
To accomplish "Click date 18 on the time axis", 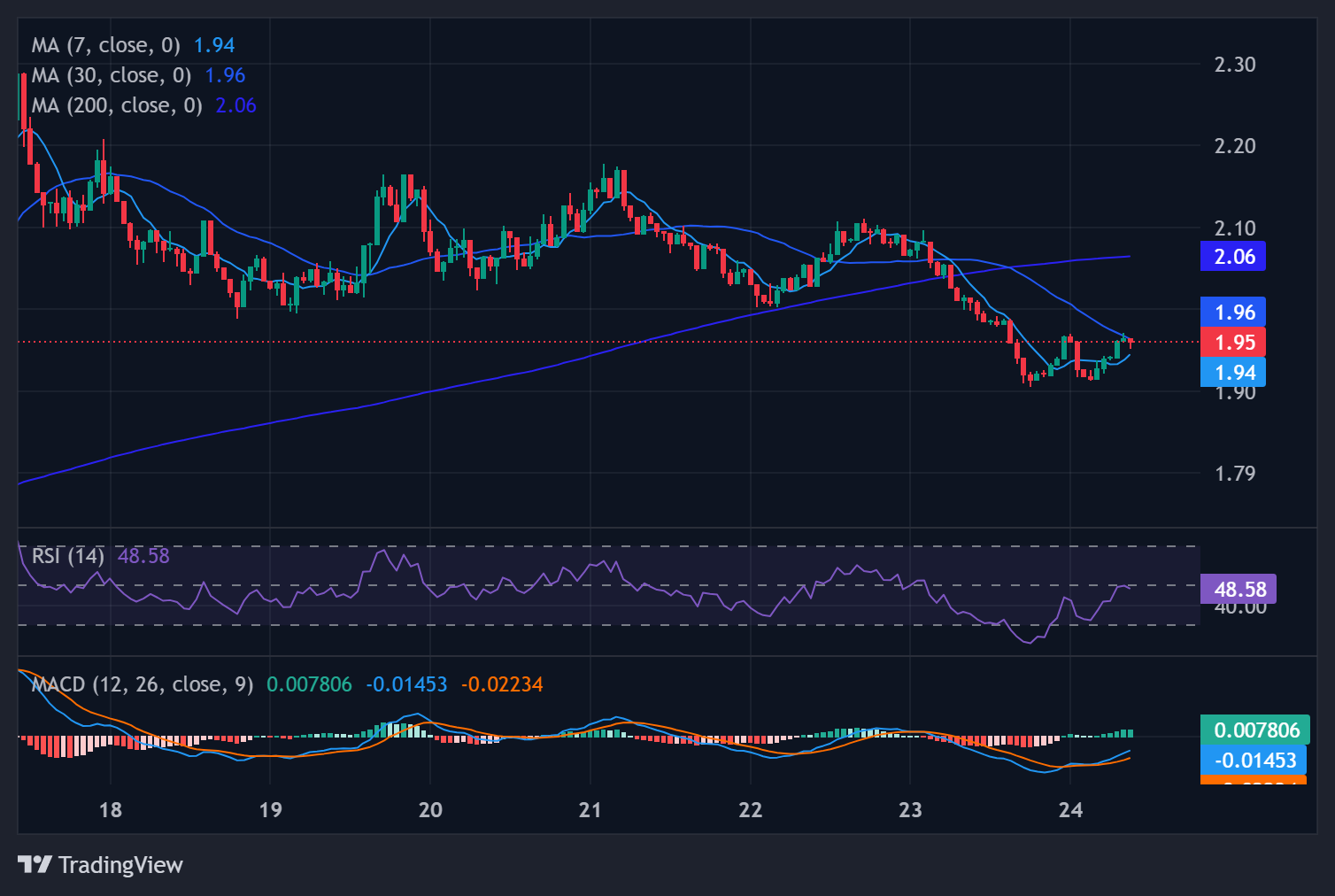I will click(111, 810).
